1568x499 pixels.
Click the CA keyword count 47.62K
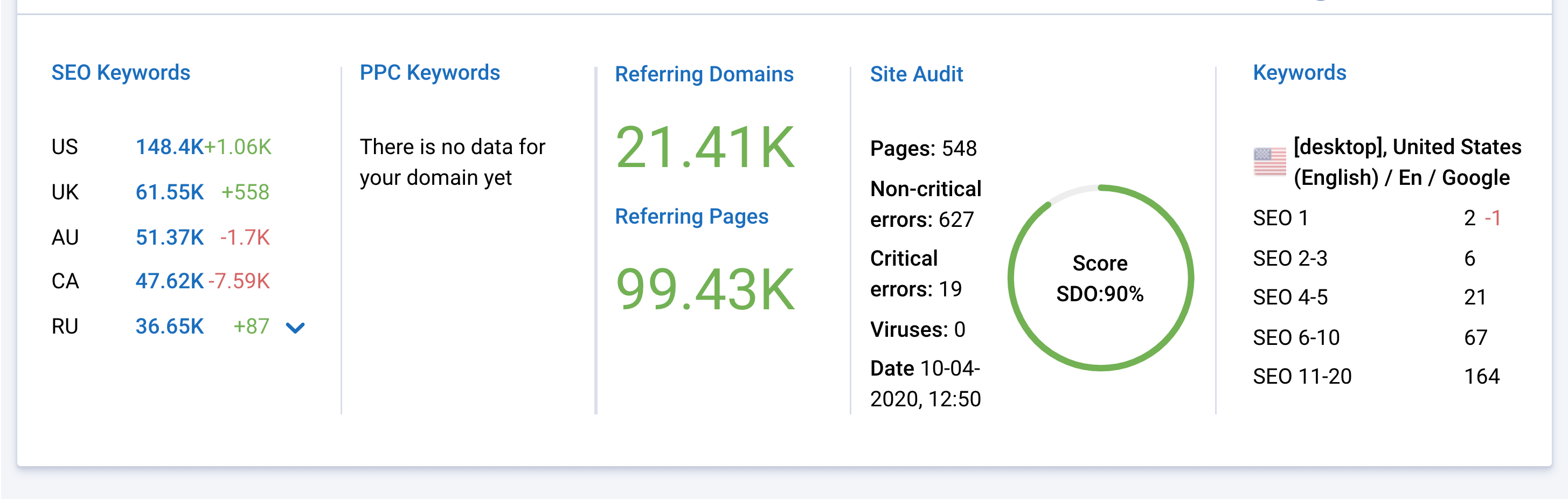pos(169,281)
